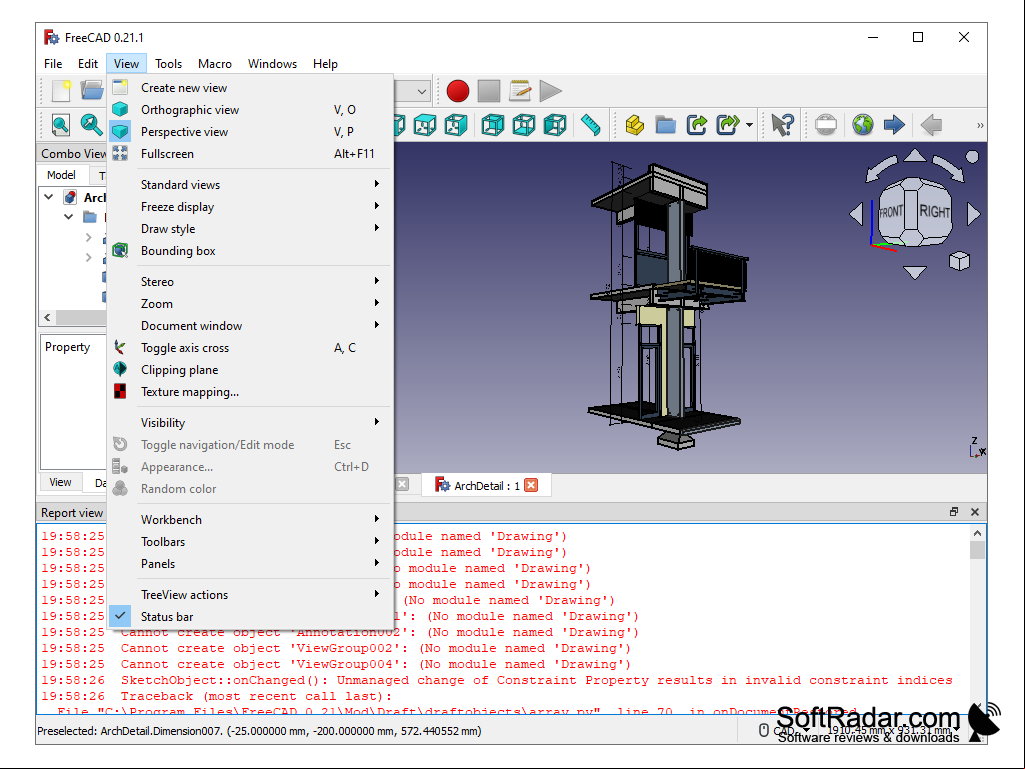1025x769 pixels.
Task: Expand hidden toolbar items chevron
Action: point(980,126)
